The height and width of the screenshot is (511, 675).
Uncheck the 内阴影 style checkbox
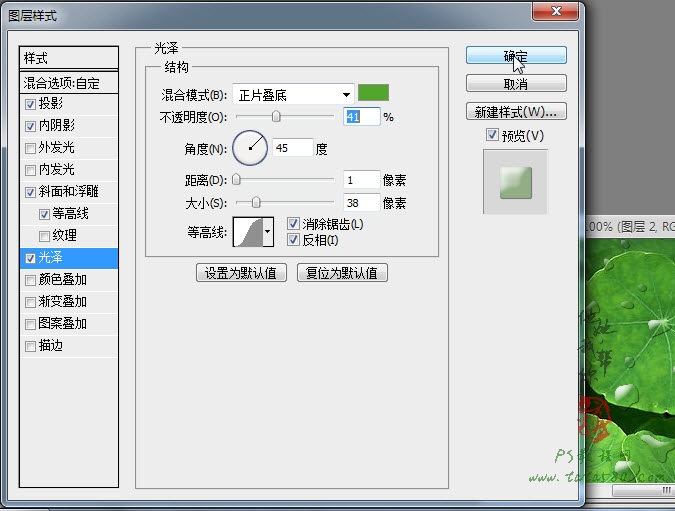coord(30,126)
